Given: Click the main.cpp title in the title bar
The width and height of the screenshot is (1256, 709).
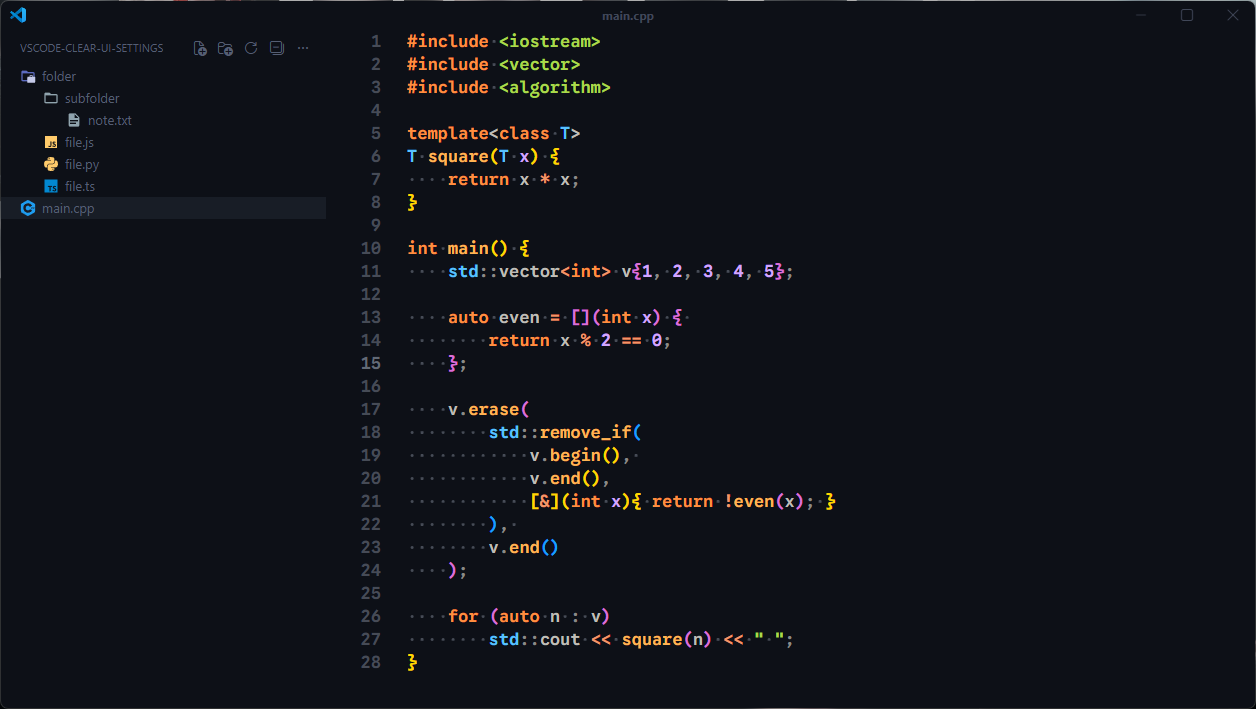Looking at the screenshot, I should tap(628, 16).
